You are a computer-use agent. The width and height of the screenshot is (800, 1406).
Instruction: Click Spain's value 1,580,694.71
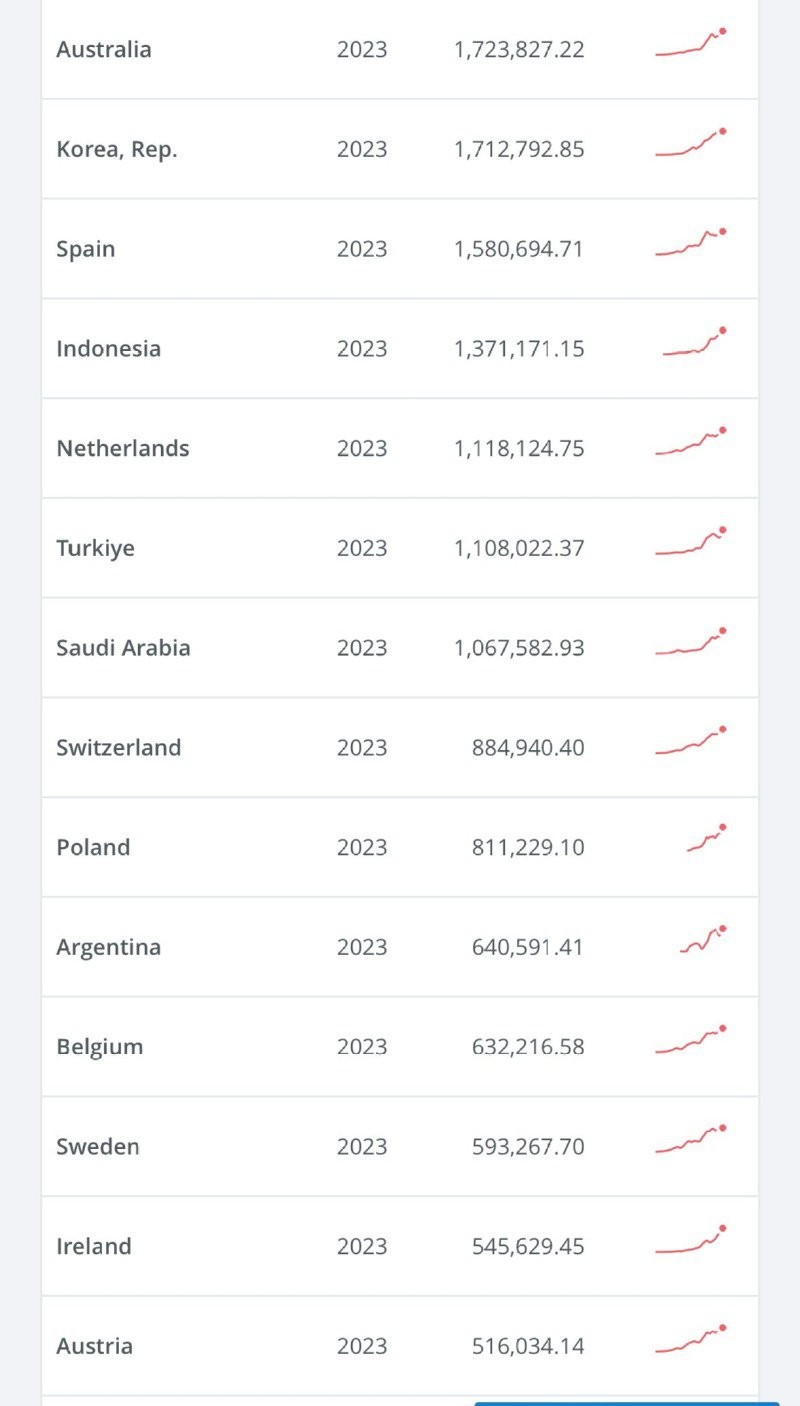[518, 249]
